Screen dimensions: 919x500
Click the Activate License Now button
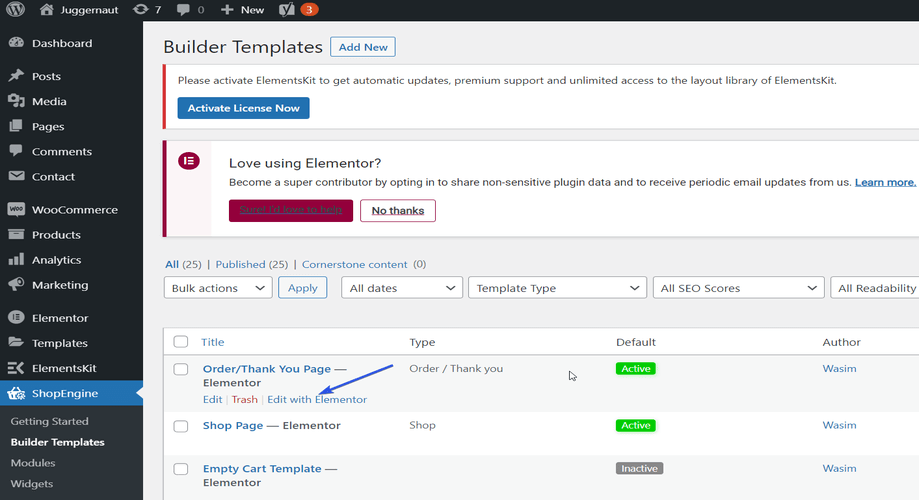(243, 108)
